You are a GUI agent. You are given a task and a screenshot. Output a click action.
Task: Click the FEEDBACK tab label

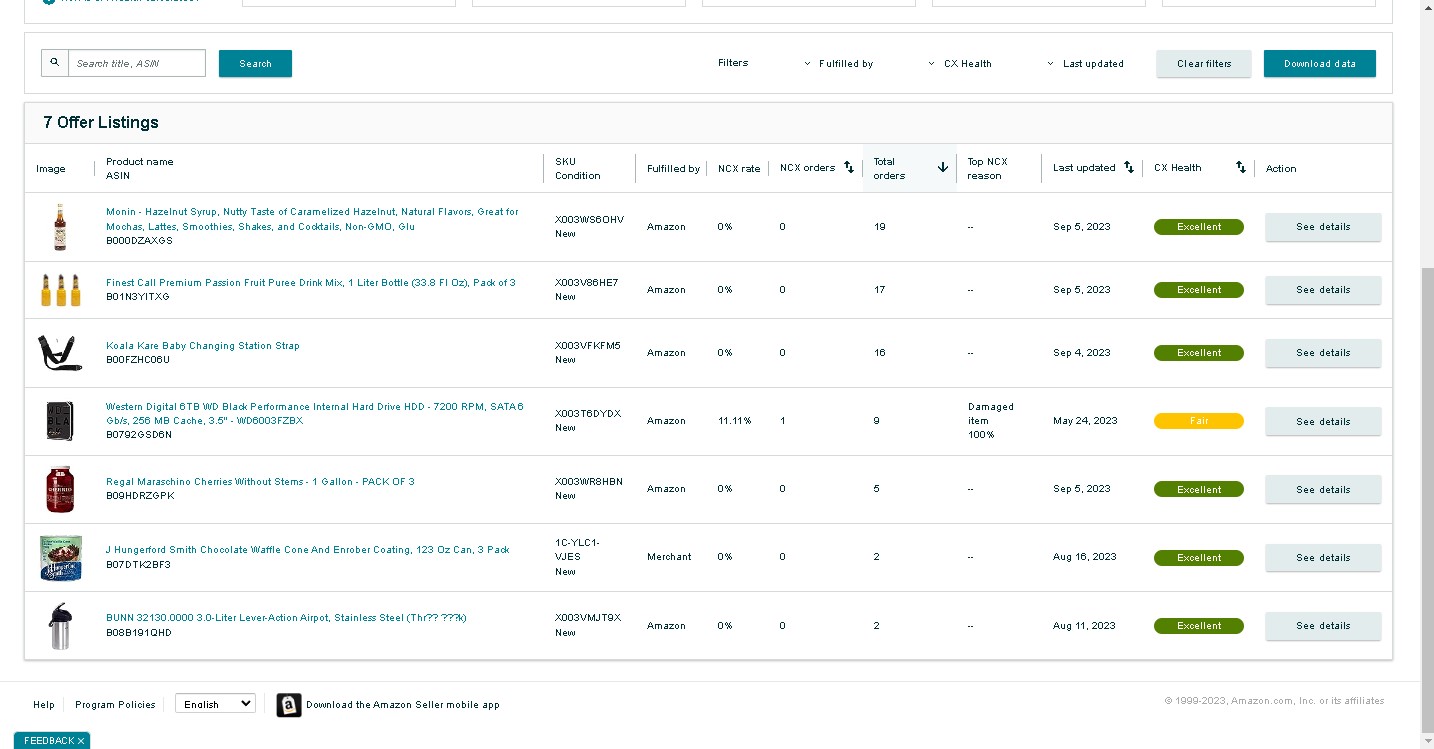pyautogui.click(x=49, y=741)
